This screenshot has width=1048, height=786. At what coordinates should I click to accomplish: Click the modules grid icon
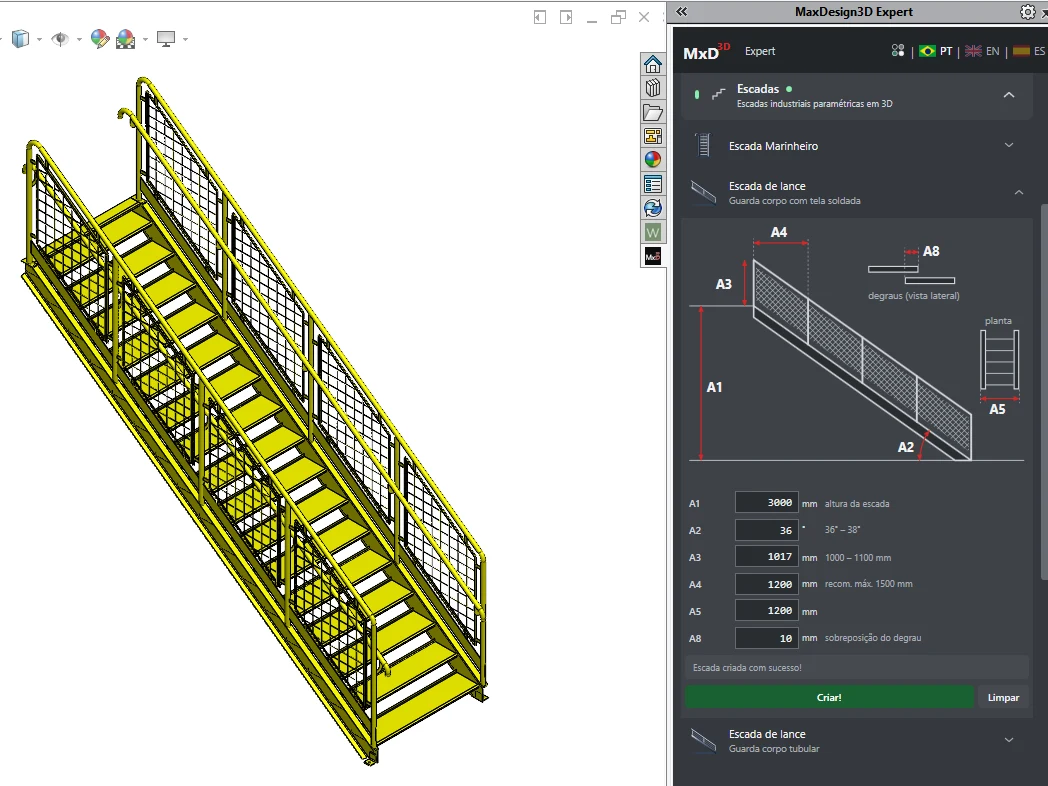(898, 51)
